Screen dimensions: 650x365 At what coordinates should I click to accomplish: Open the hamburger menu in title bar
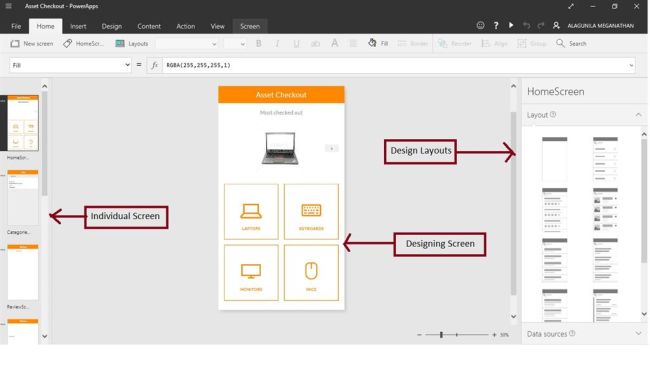(8, 6)
